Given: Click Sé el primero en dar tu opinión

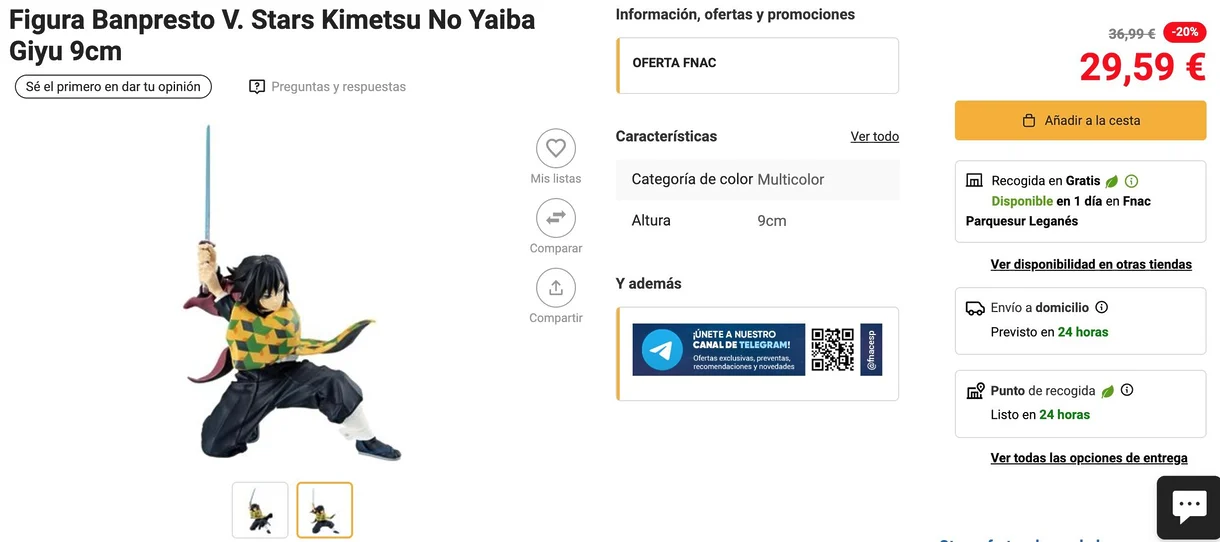Looking at the screenshot, I should pos(113,87).
